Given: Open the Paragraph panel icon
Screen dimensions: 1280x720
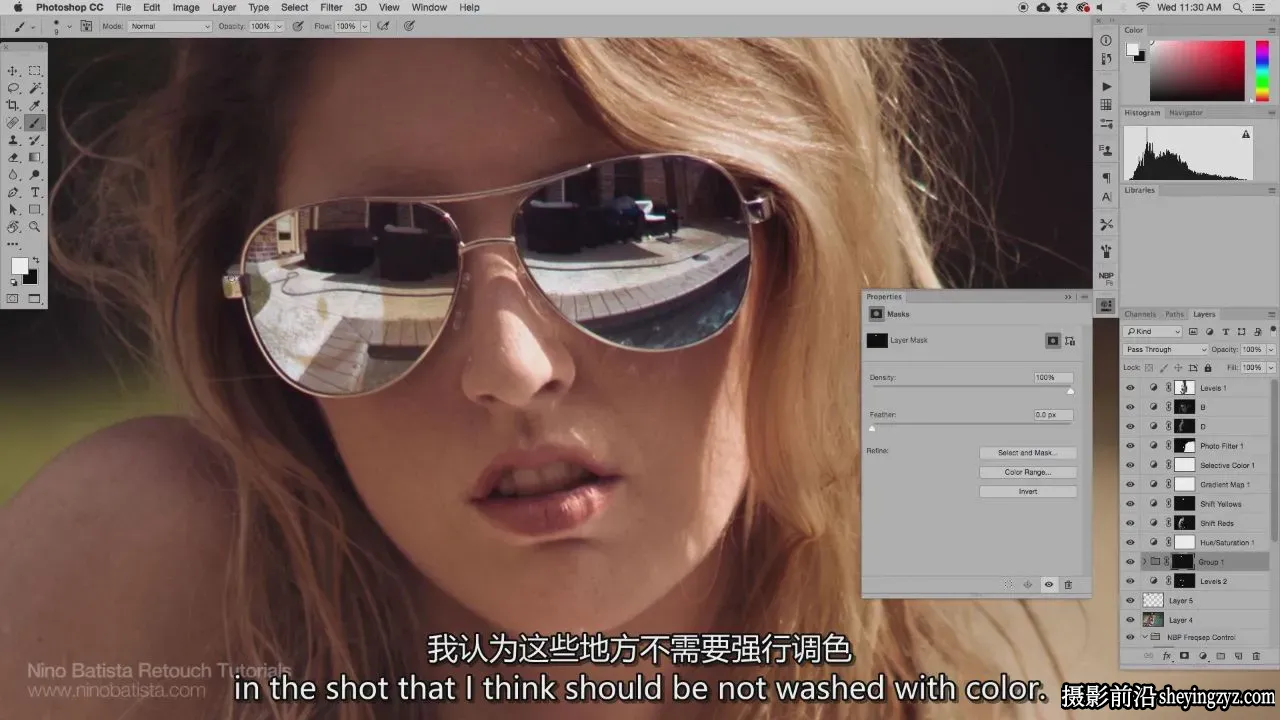Looking at the screenshot, I should 1106,177.
